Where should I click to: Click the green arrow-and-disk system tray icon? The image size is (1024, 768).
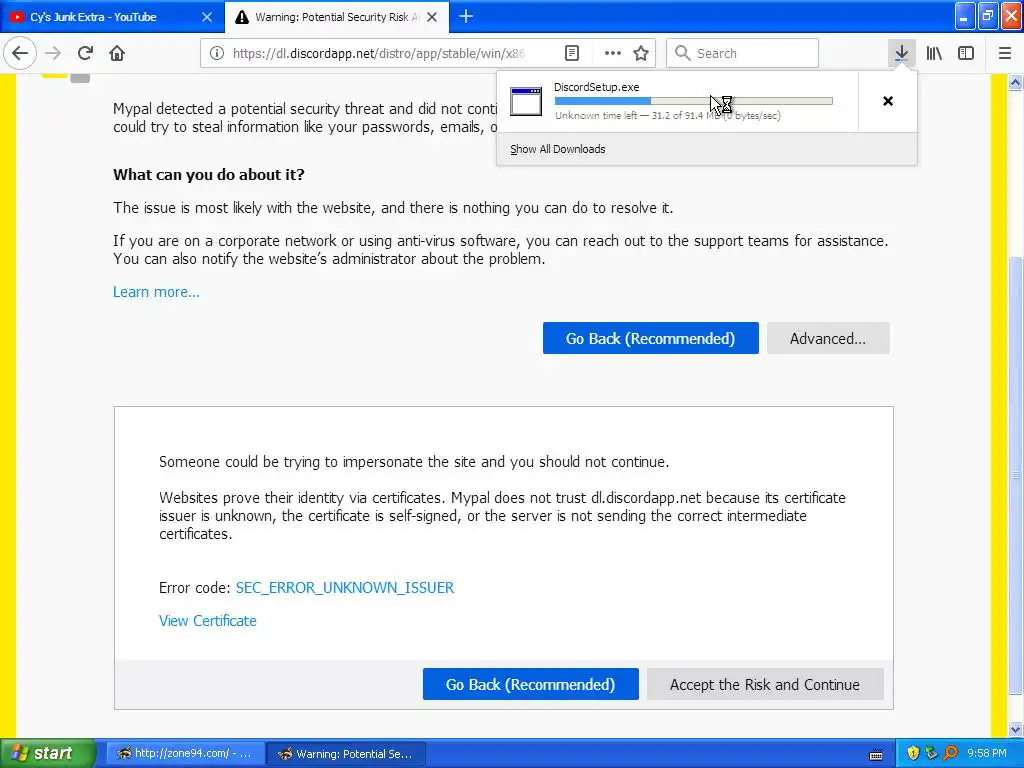[931, 753]
